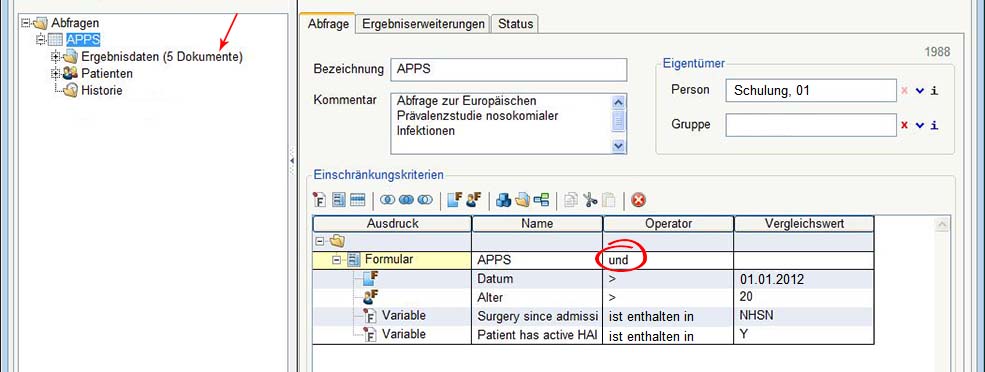985x372 pixels.
Task: Click the table grid toolbar icon
Action: [357, 200]
